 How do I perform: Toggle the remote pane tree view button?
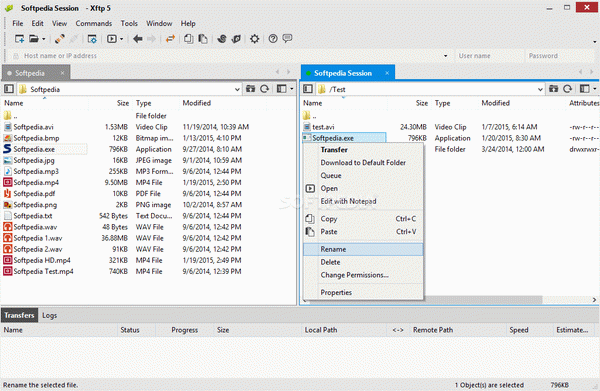click(x=308, y=89)
